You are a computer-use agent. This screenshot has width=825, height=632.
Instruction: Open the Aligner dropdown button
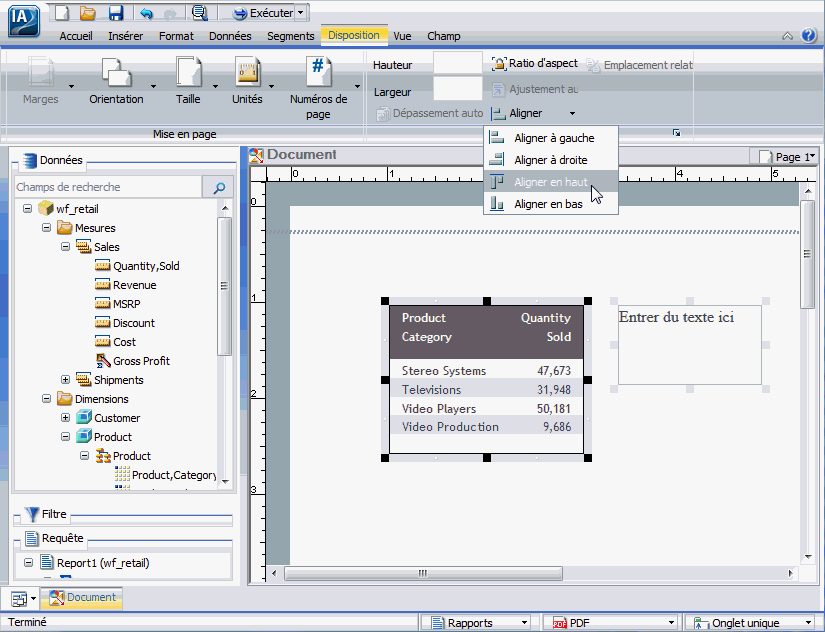533,113
